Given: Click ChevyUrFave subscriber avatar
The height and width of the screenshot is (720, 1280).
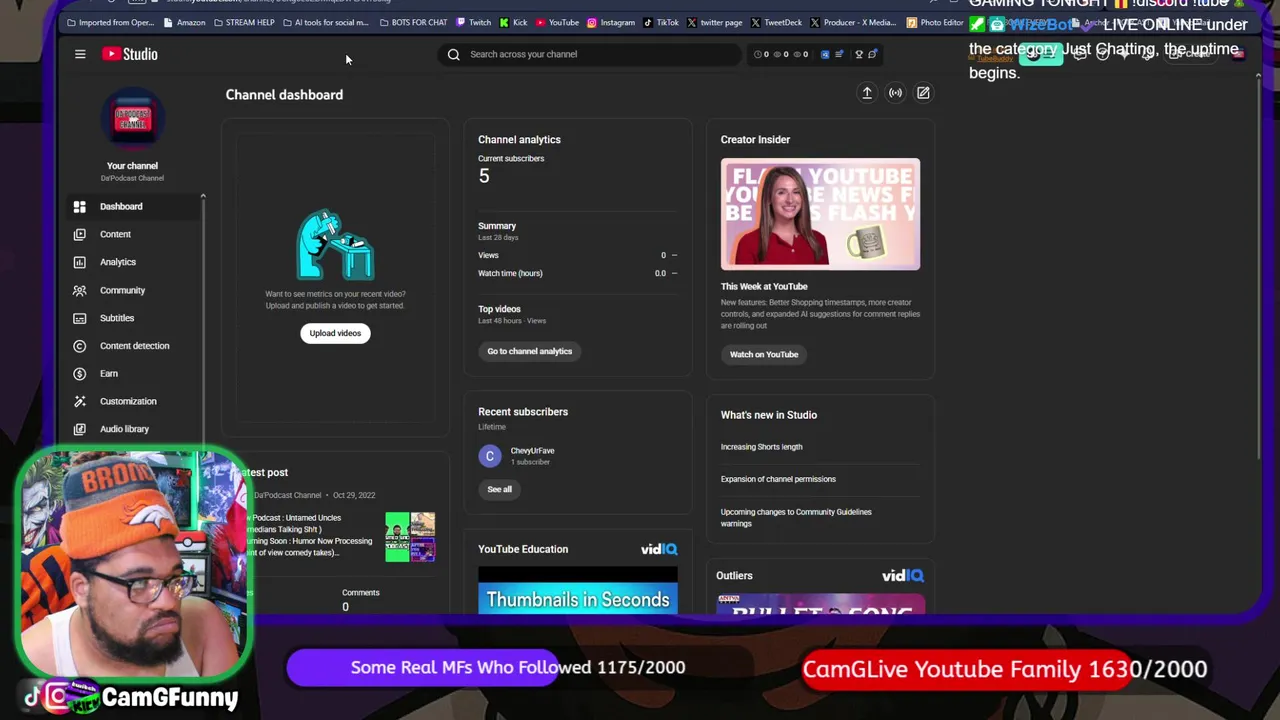Looking at the screenshot, I should tap(490, 456).
